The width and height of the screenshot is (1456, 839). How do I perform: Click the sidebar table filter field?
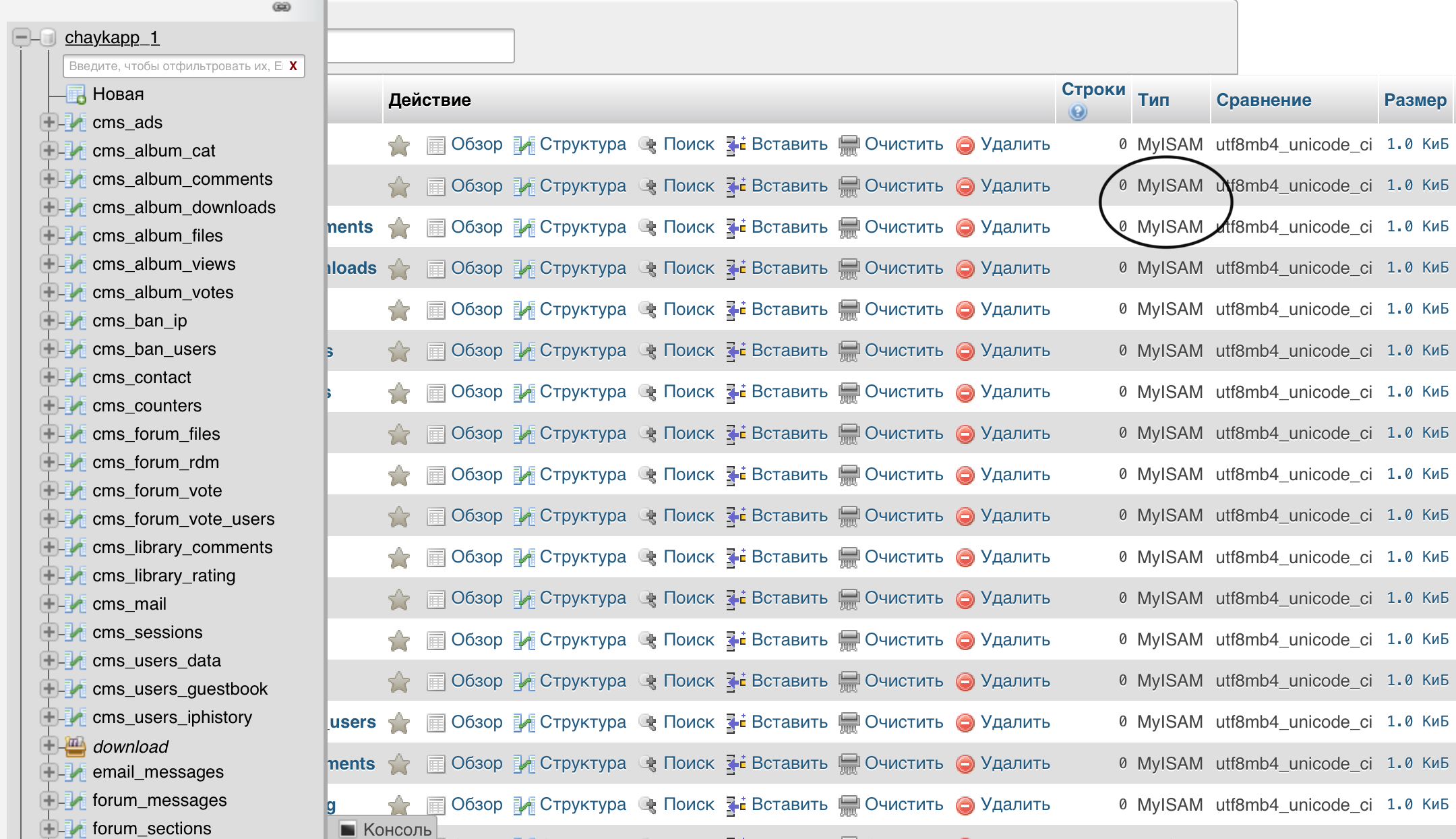(175, 66)
